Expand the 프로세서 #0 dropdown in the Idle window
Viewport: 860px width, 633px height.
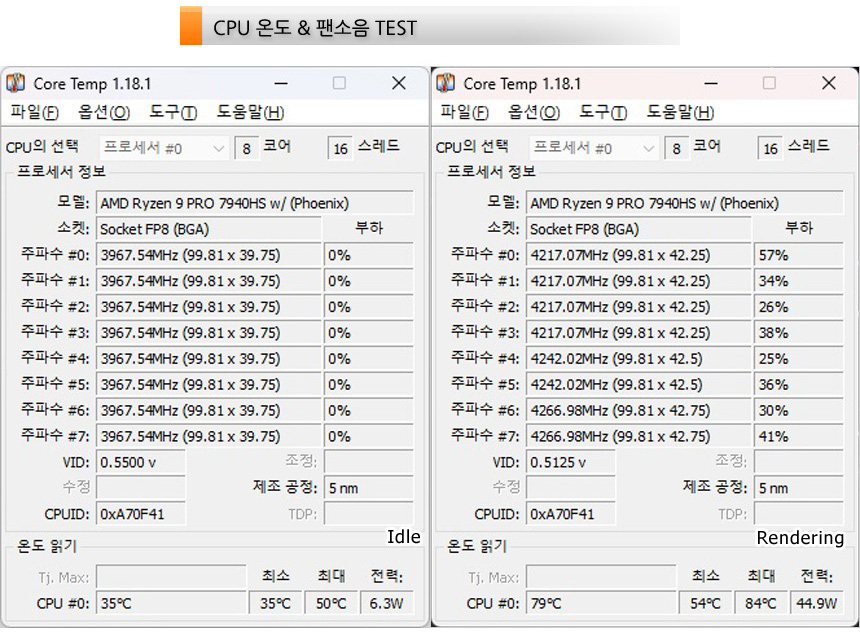(163, 148)
